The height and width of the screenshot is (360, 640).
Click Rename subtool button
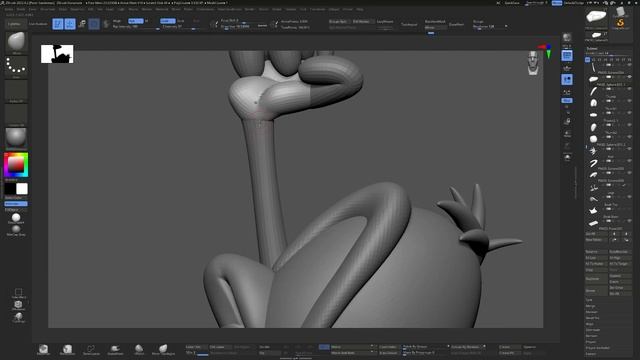click(x=596, y=252)
